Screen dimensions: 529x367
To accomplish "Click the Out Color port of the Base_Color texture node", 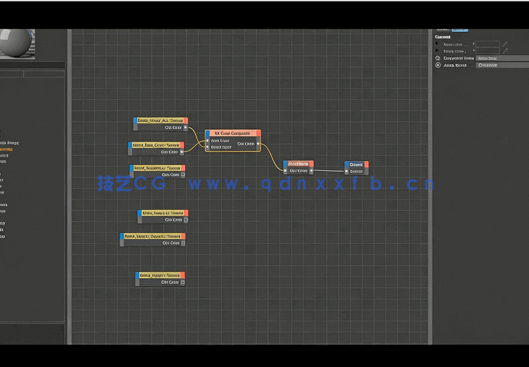I will [x=182, y=152].
